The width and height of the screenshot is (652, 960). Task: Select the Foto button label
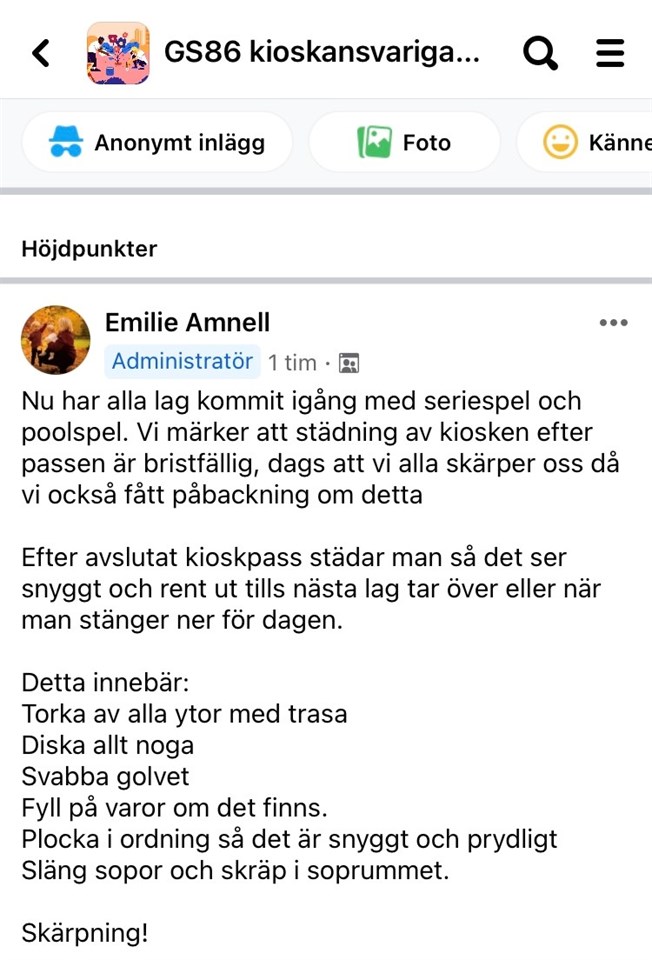tap(427, 143)
